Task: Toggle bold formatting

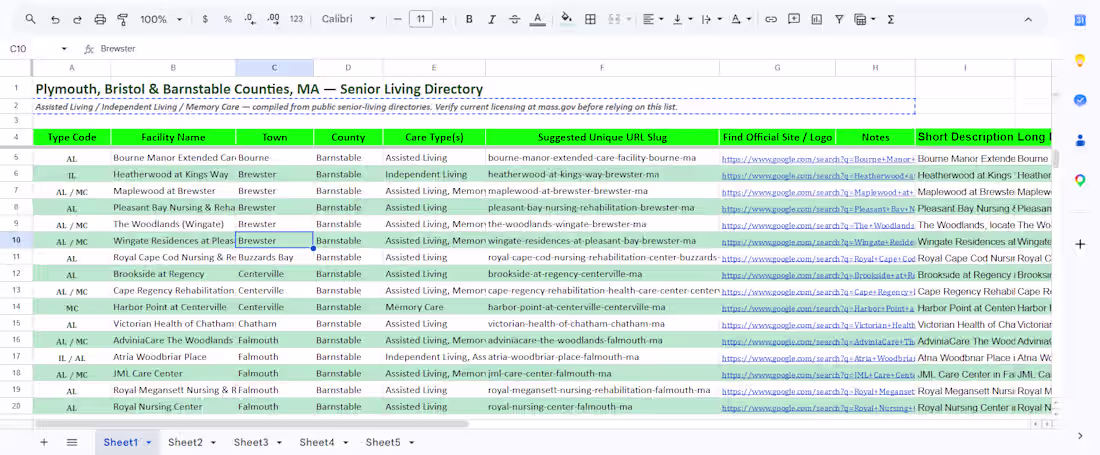Action: 469,20
